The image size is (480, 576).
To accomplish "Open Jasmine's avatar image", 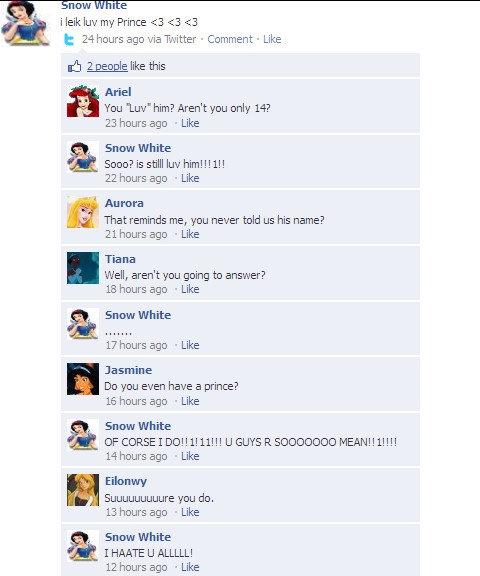I will 83,379.
